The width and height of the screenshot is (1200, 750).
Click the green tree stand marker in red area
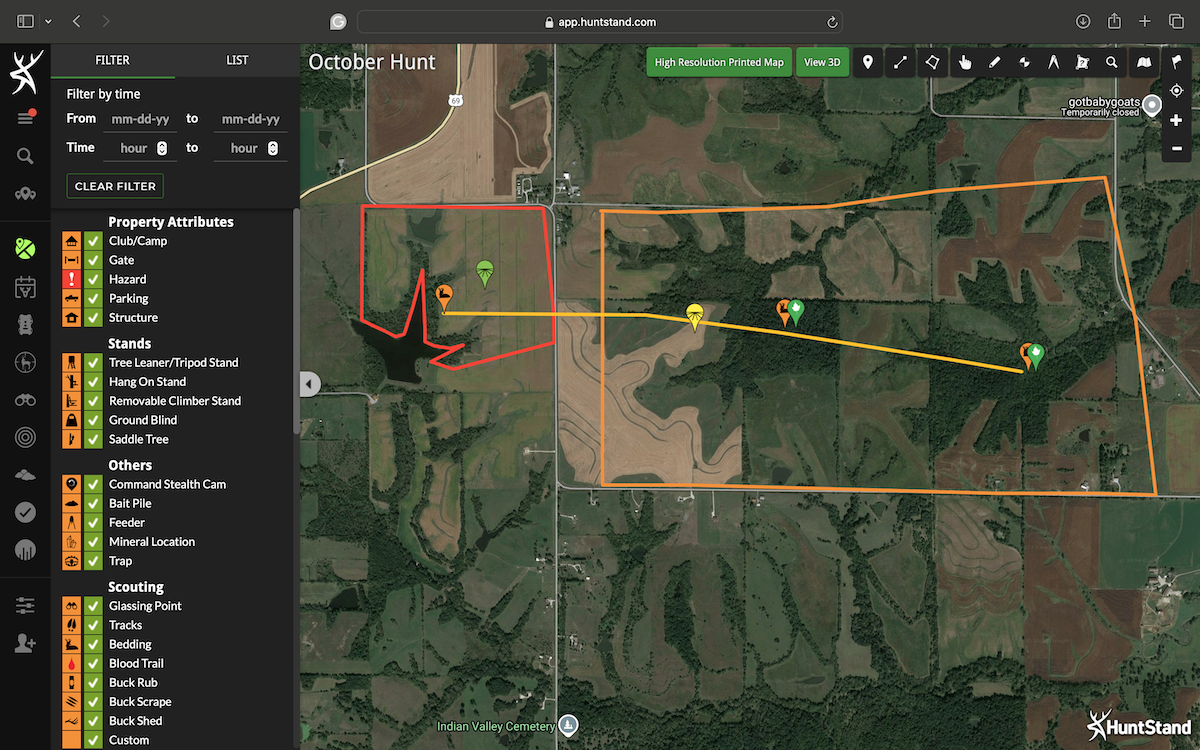[x=485, y=273]
